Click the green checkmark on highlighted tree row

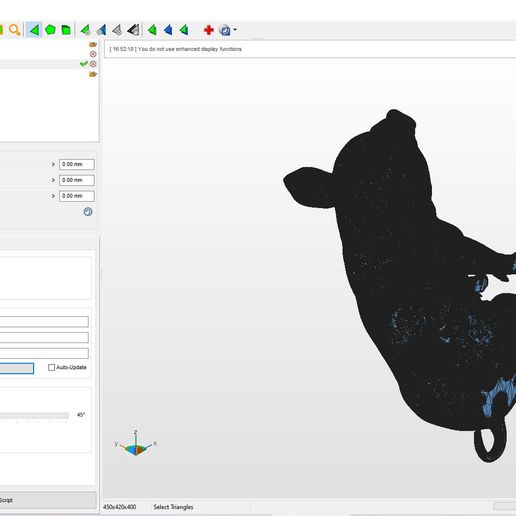point(84,63)
